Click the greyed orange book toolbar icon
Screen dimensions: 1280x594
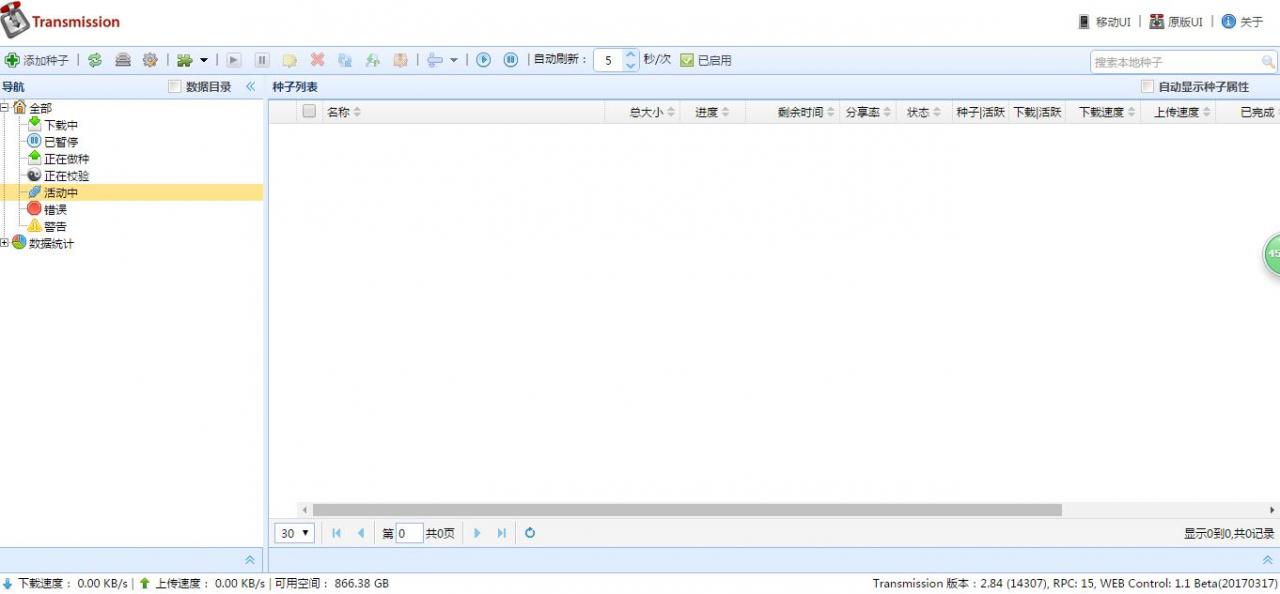click(400, 60)
